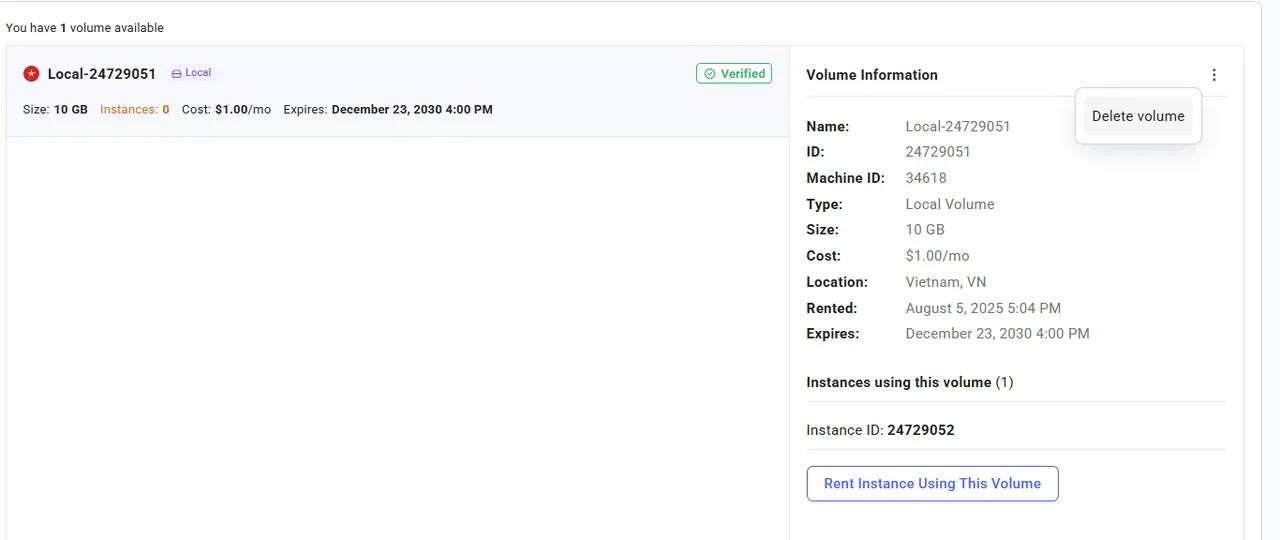Viewport: 1280px width, 540px height.
Task: Click the Verified checkmark badge
Action: [x=734, y=74]
